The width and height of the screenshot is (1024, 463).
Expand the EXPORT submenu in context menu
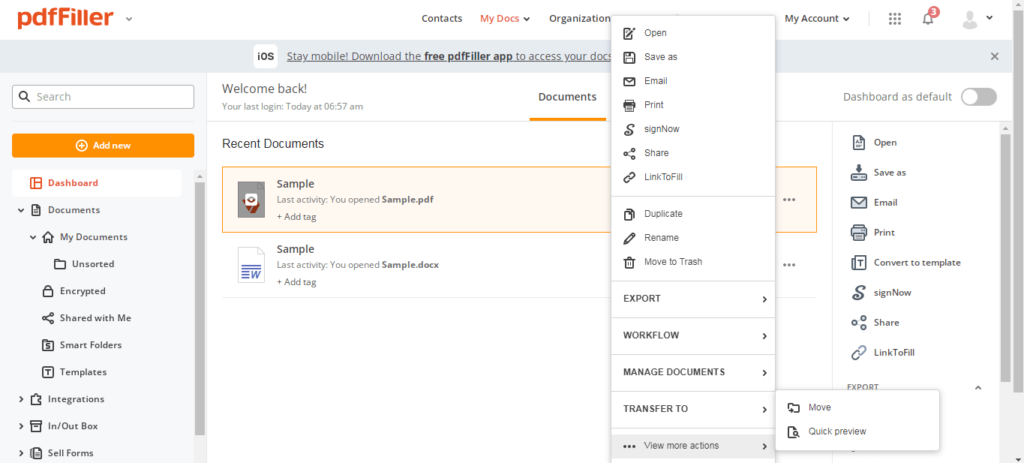coord(693,299)
